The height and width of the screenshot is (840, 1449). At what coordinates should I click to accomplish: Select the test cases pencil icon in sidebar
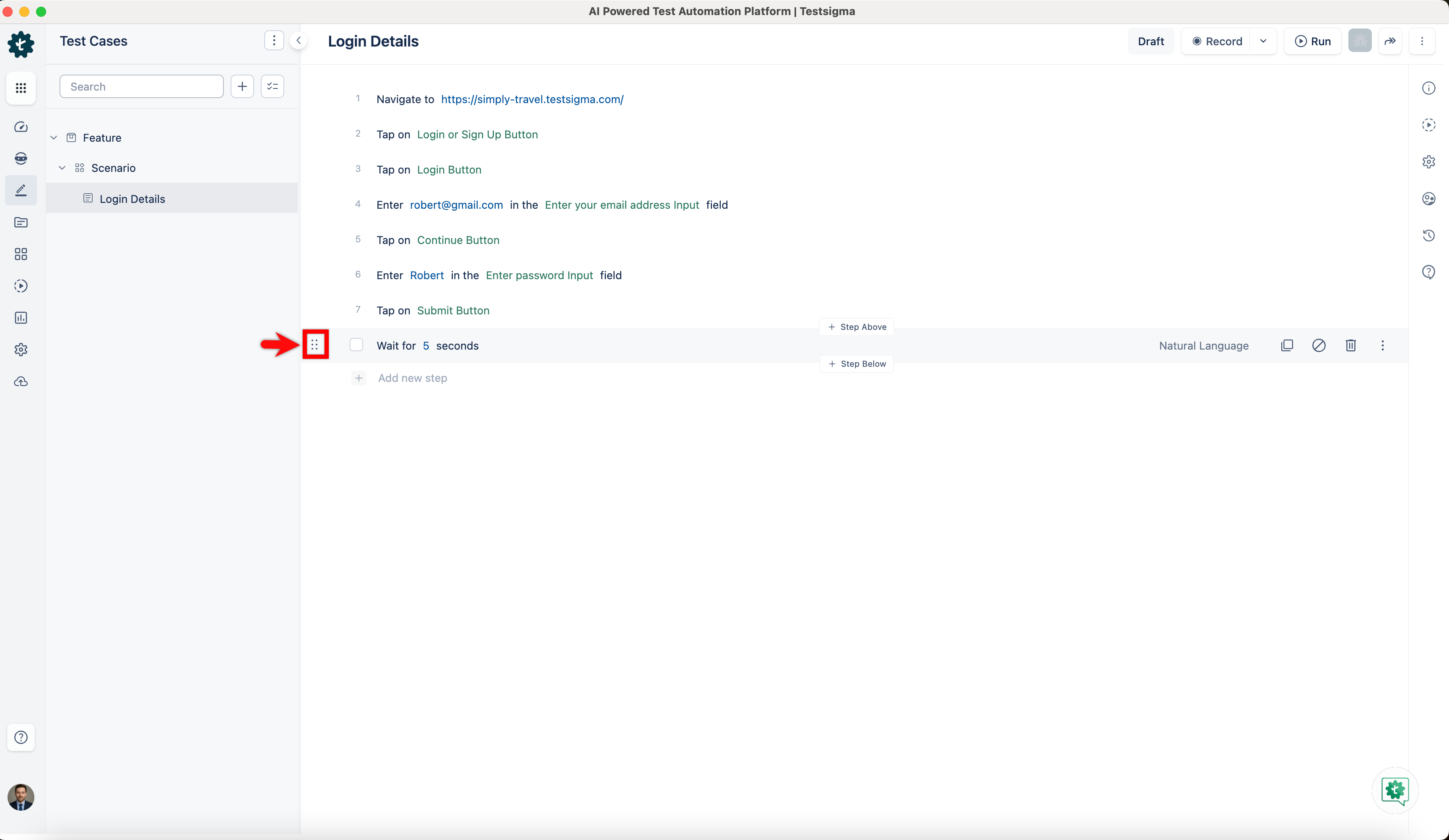(21, 190)
